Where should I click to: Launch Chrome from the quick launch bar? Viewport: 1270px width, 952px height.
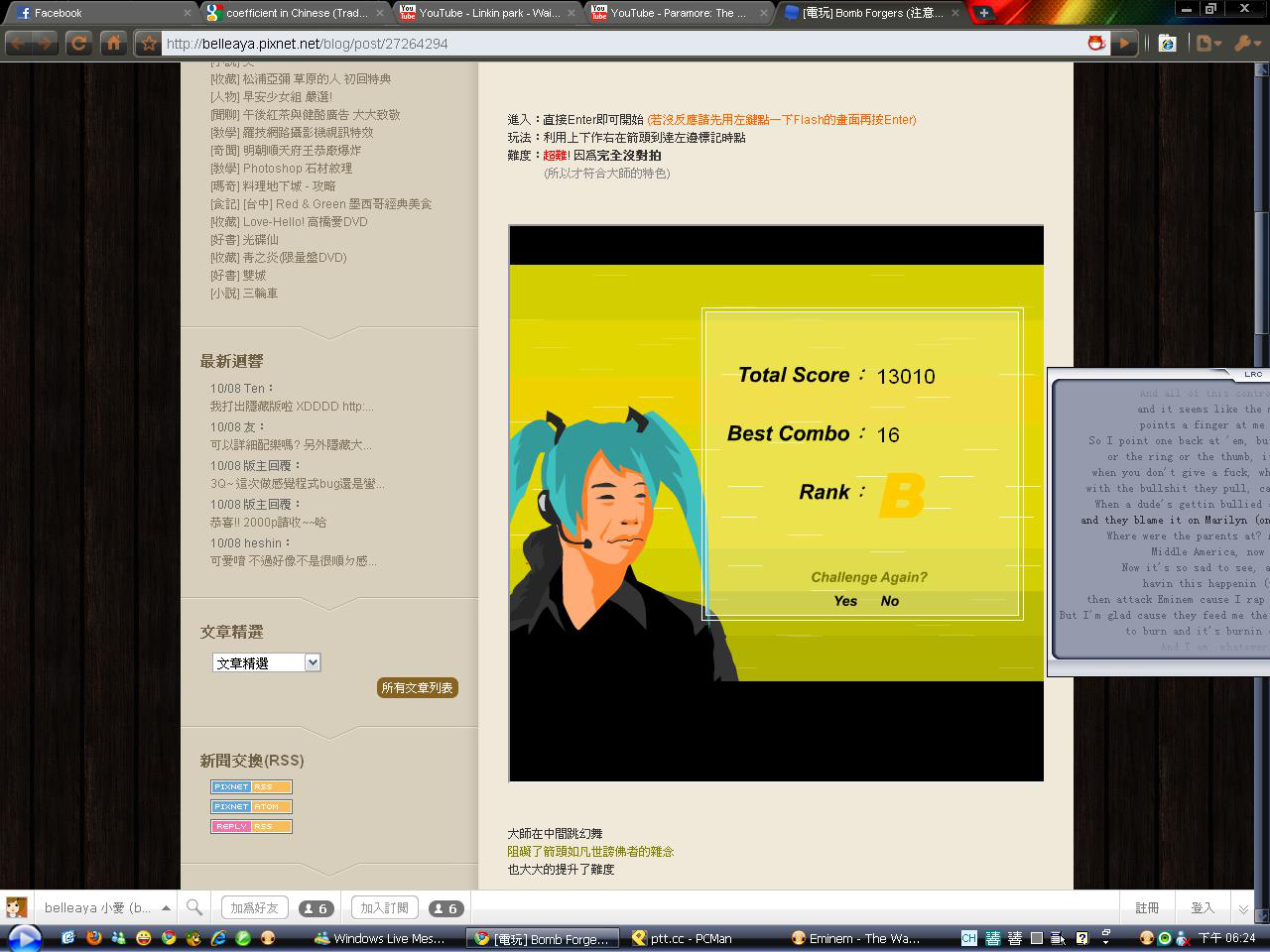169,938
